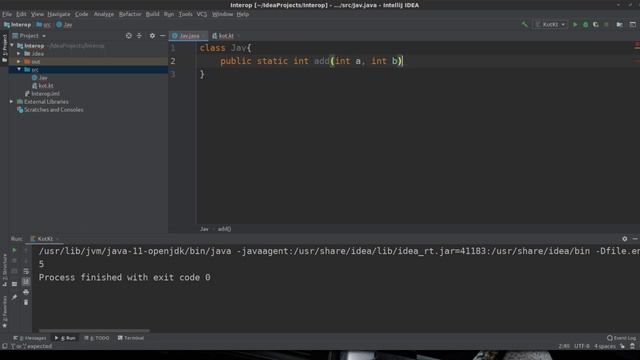This screenshot has width=640, height=360.
Task: Click the Build Project hammer icon
Action: pos(524,24)
